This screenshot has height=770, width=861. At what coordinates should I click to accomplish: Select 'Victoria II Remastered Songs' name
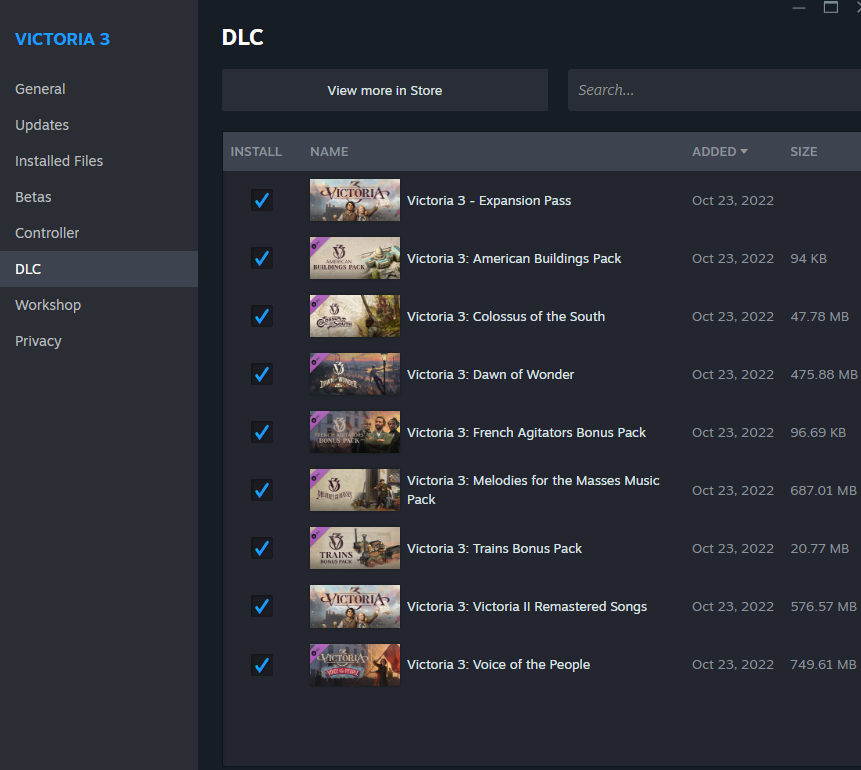(527, 606)
